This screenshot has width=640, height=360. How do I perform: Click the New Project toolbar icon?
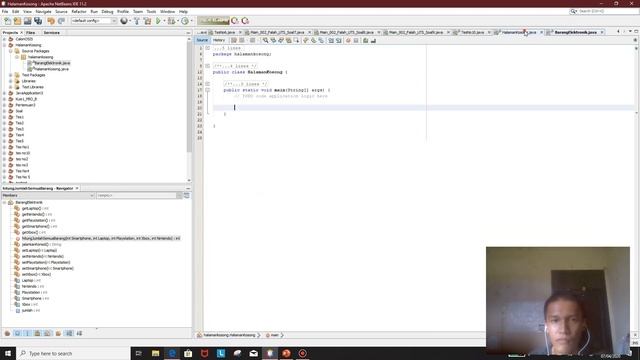[x=17, y=21]
